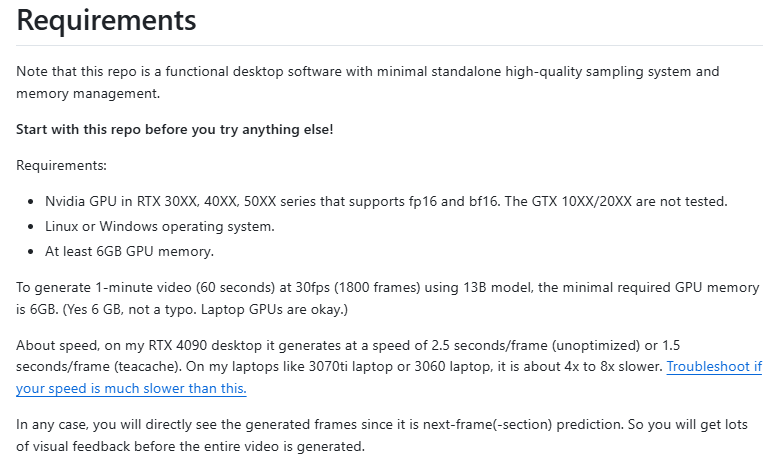
Task: Click the "(Yes 6 GB, not a typo." text
Action: click(129, 309)
